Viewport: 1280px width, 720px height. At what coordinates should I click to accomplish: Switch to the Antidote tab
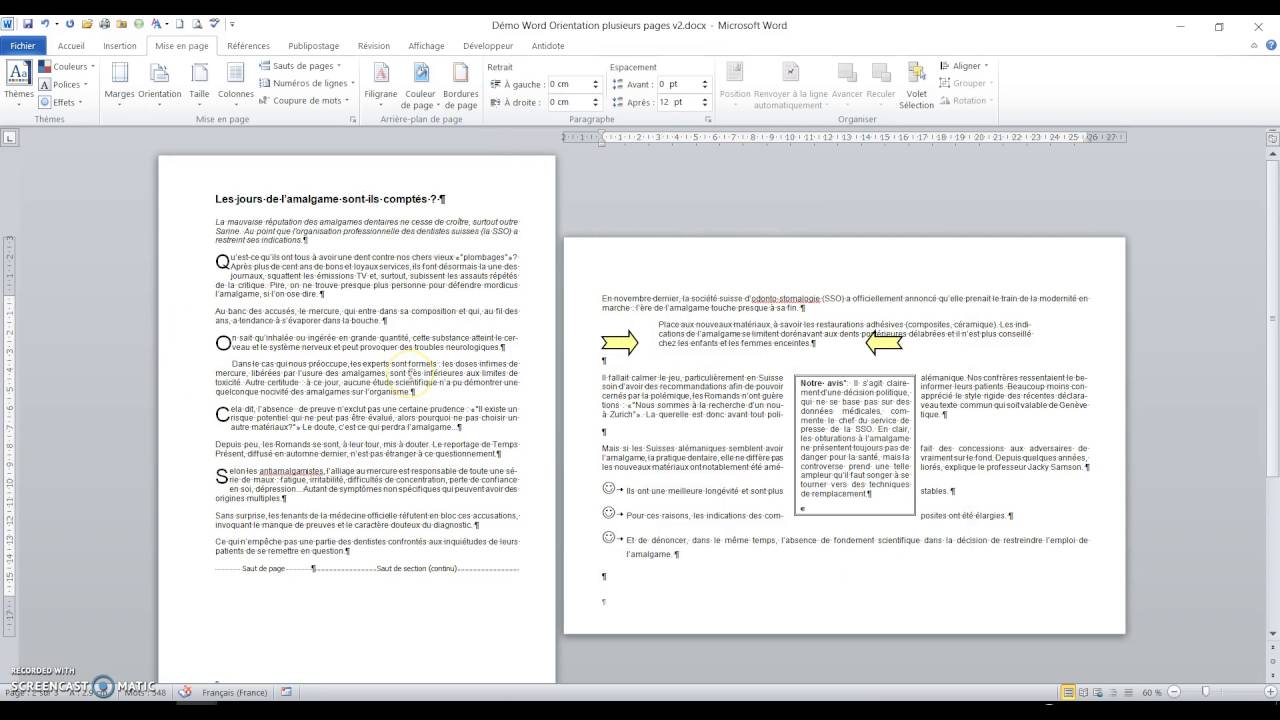click(x=548, y=45)
